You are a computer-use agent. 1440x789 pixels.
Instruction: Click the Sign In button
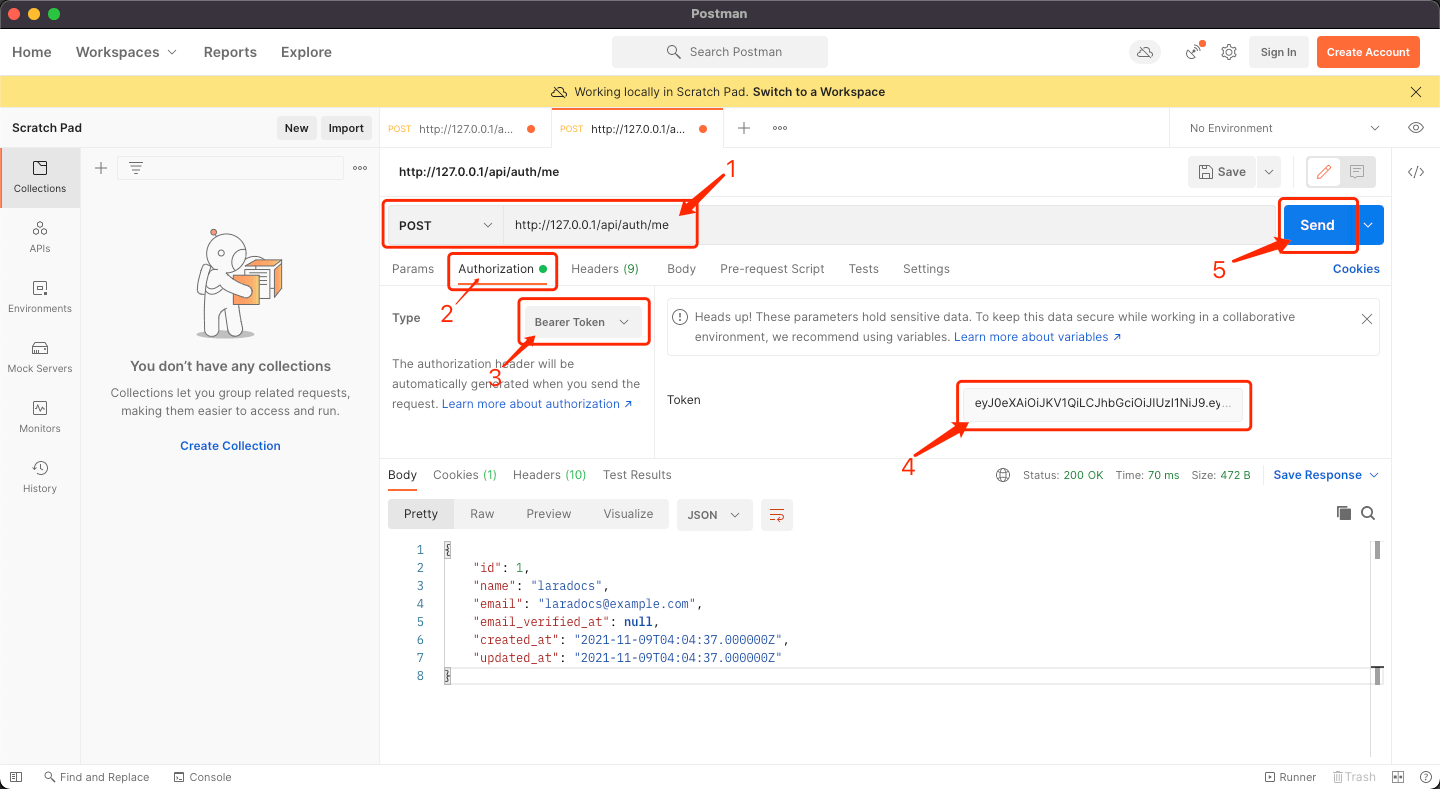pyautogui.click(x=1278, y=52)
